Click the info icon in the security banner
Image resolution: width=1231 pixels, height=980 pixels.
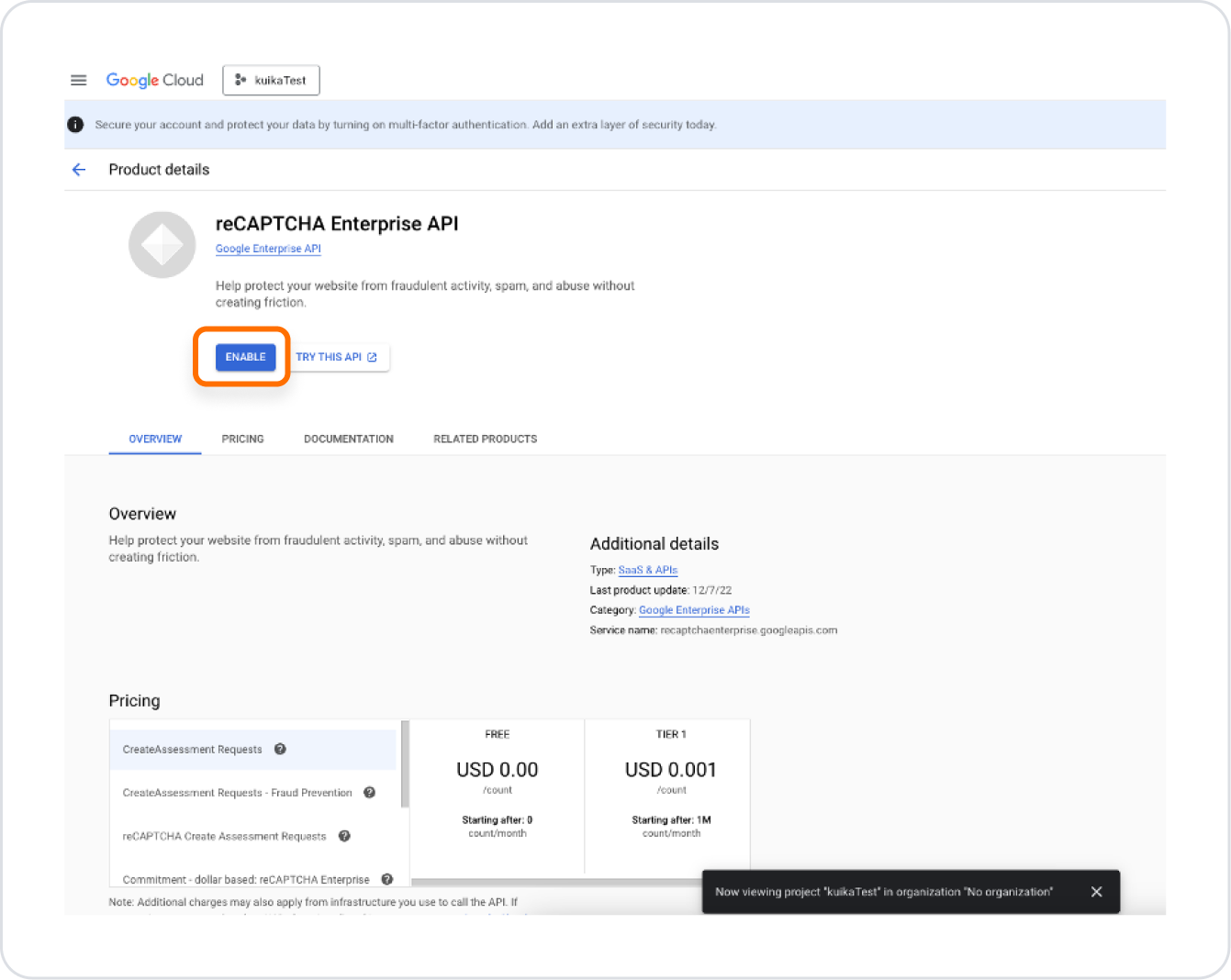75,125
